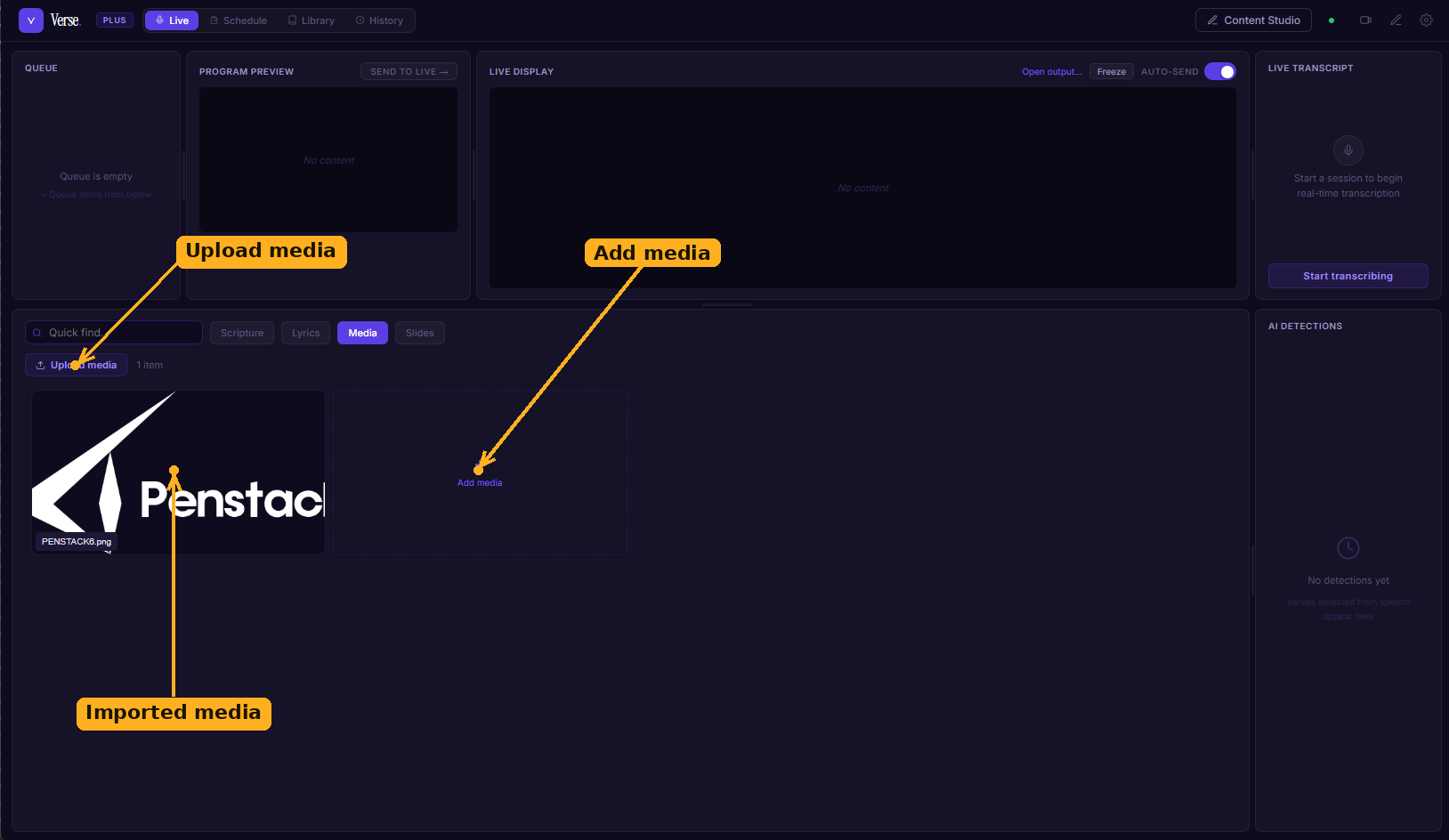This screenshot has width=1449, height=840.
Task: Click the 'Queue is empty' text
Action: [96, 176]
